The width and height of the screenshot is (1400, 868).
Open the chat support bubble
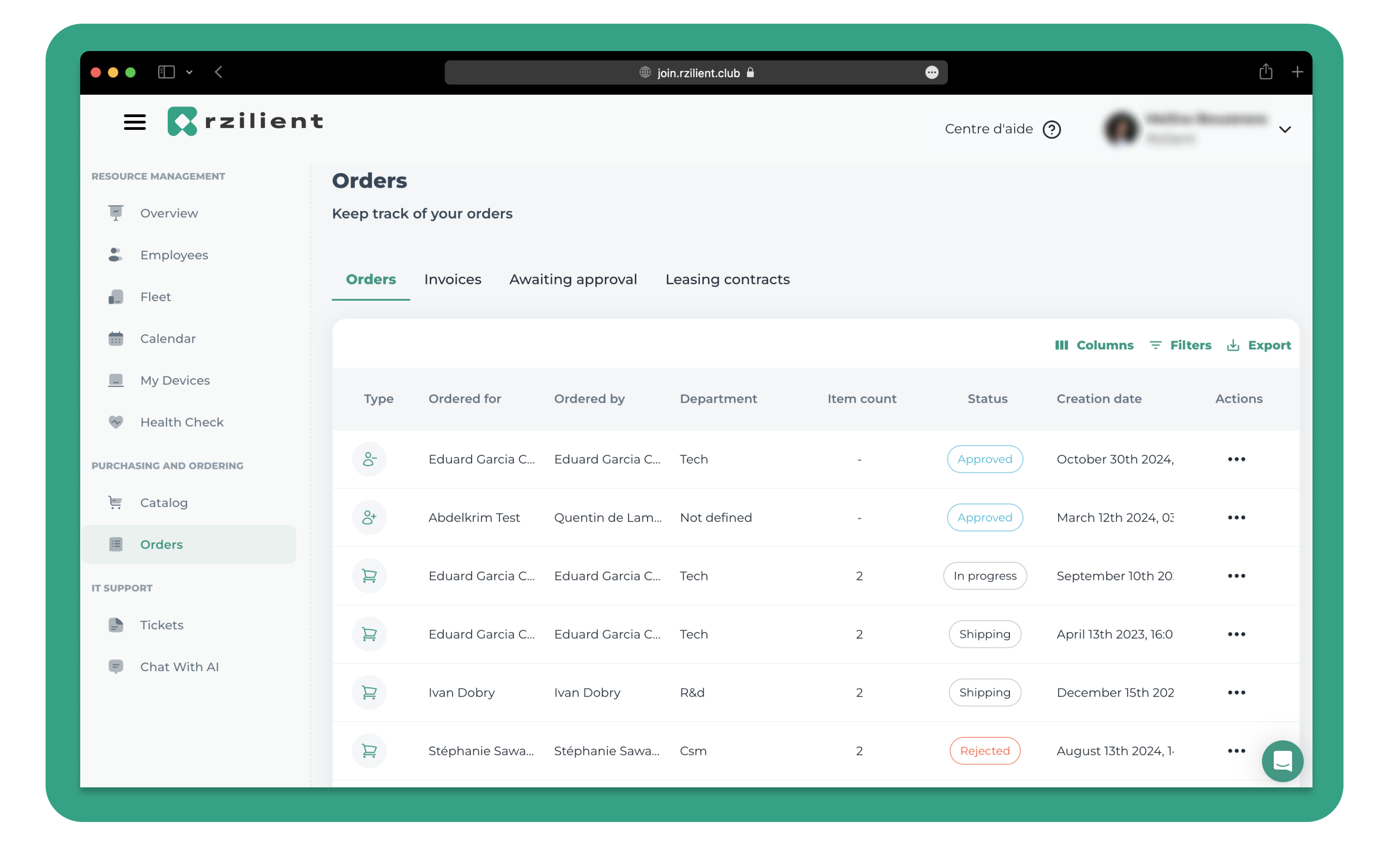pyautogui.click(x=1282, y=761)
